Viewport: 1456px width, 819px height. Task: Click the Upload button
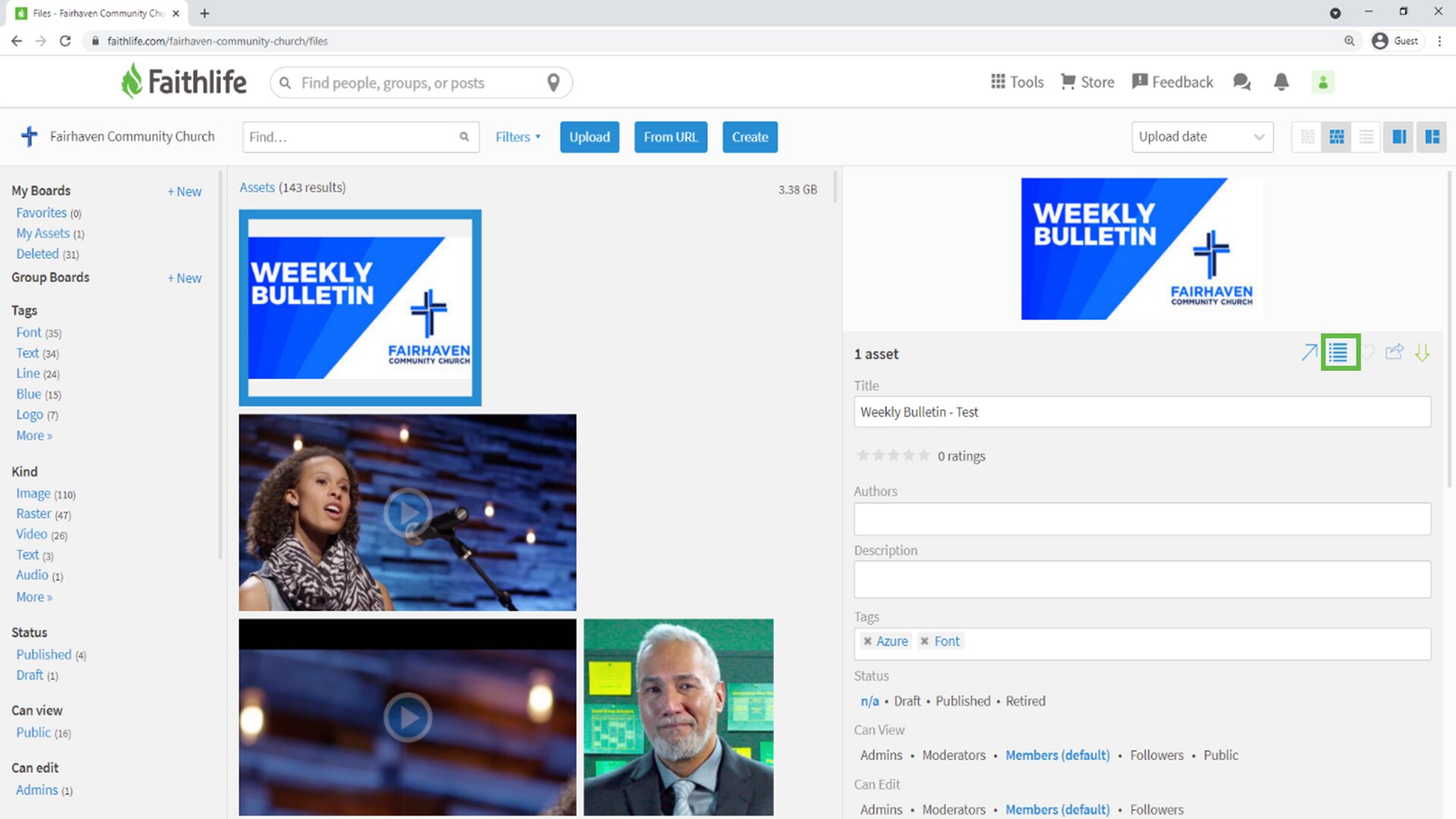click(589, 137)
